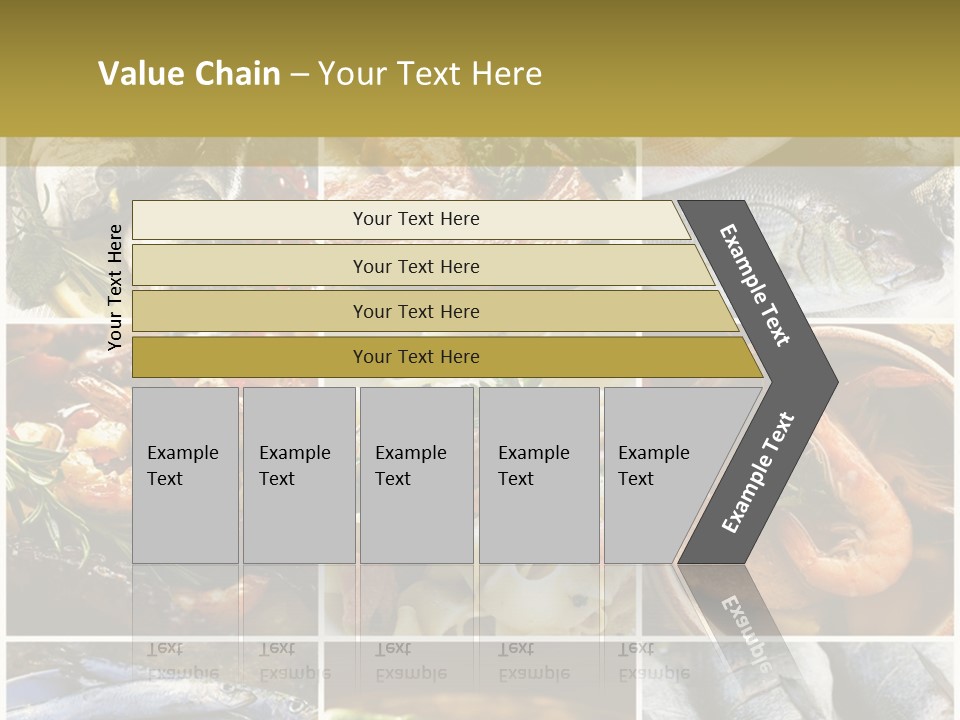Viewport: 960px width, 720px height.
Task: Click the darkest gold text bar
Action: 416,357
